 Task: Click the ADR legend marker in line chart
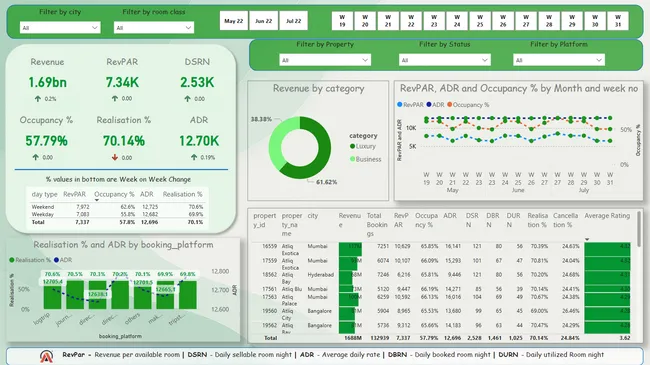pos(429,105)
